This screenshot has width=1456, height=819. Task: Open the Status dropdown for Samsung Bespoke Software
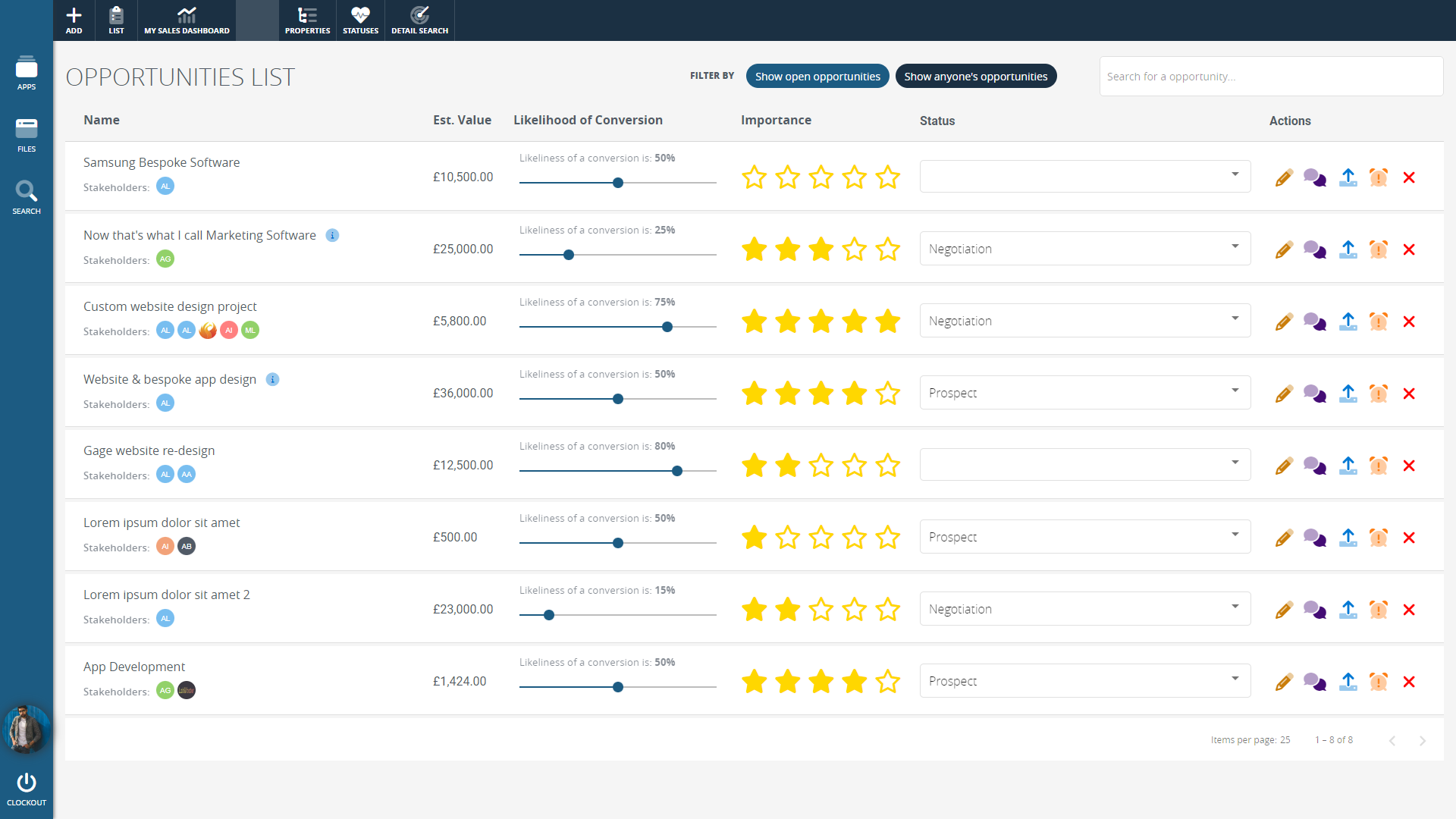pyautogui.click(x=1084, y=177)
